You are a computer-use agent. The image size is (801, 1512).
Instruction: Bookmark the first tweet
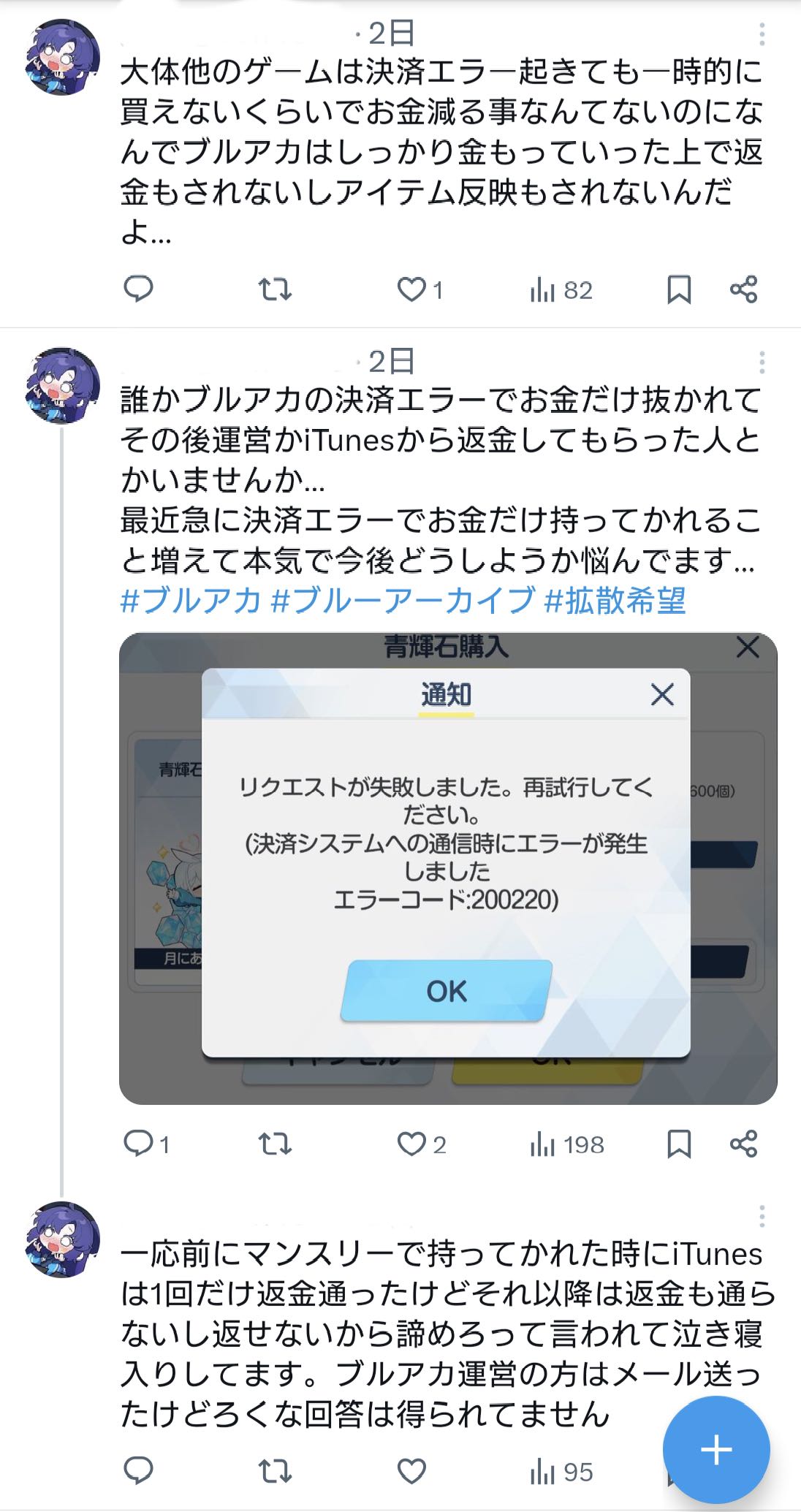point(679,290)
